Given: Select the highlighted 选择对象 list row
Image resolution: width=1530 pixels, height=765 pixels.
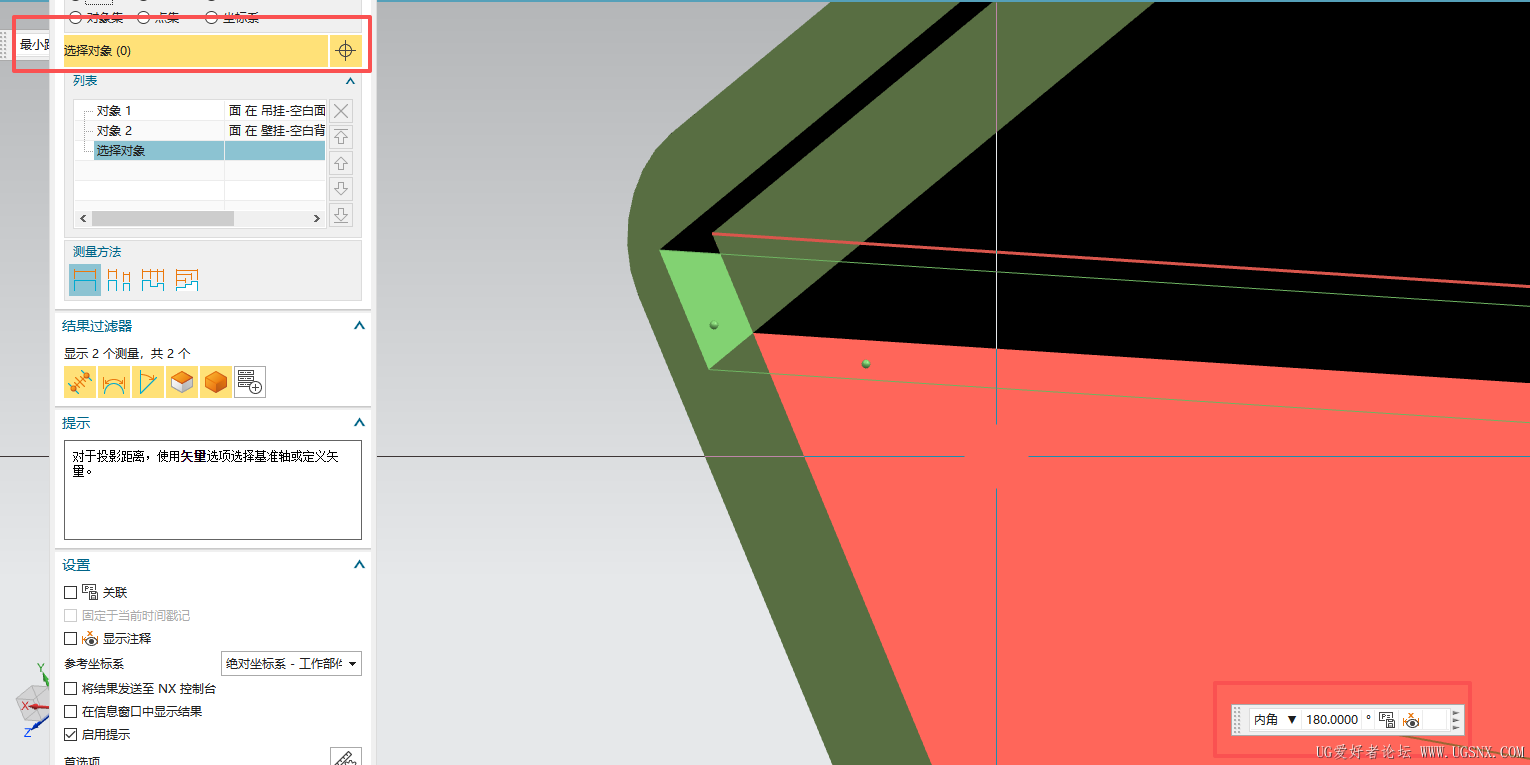Looking at the screenshot, I should [x=210, y=151].
